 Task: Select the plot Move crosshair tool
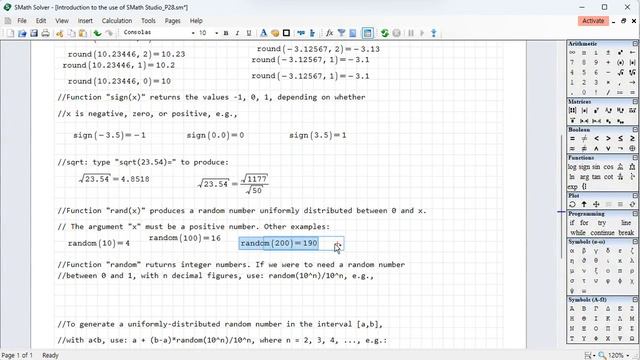[596, 204]
